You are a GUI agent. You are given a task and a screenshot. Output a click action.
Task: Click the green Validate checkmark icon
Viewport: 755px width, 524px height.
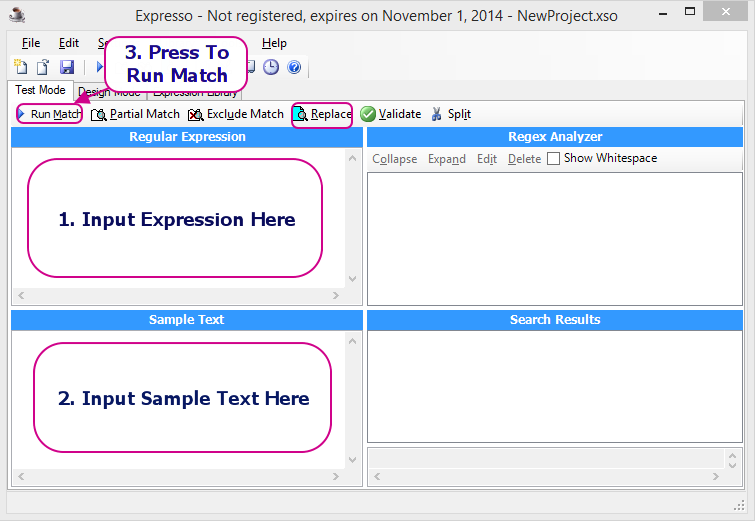[x=368, y=114]
